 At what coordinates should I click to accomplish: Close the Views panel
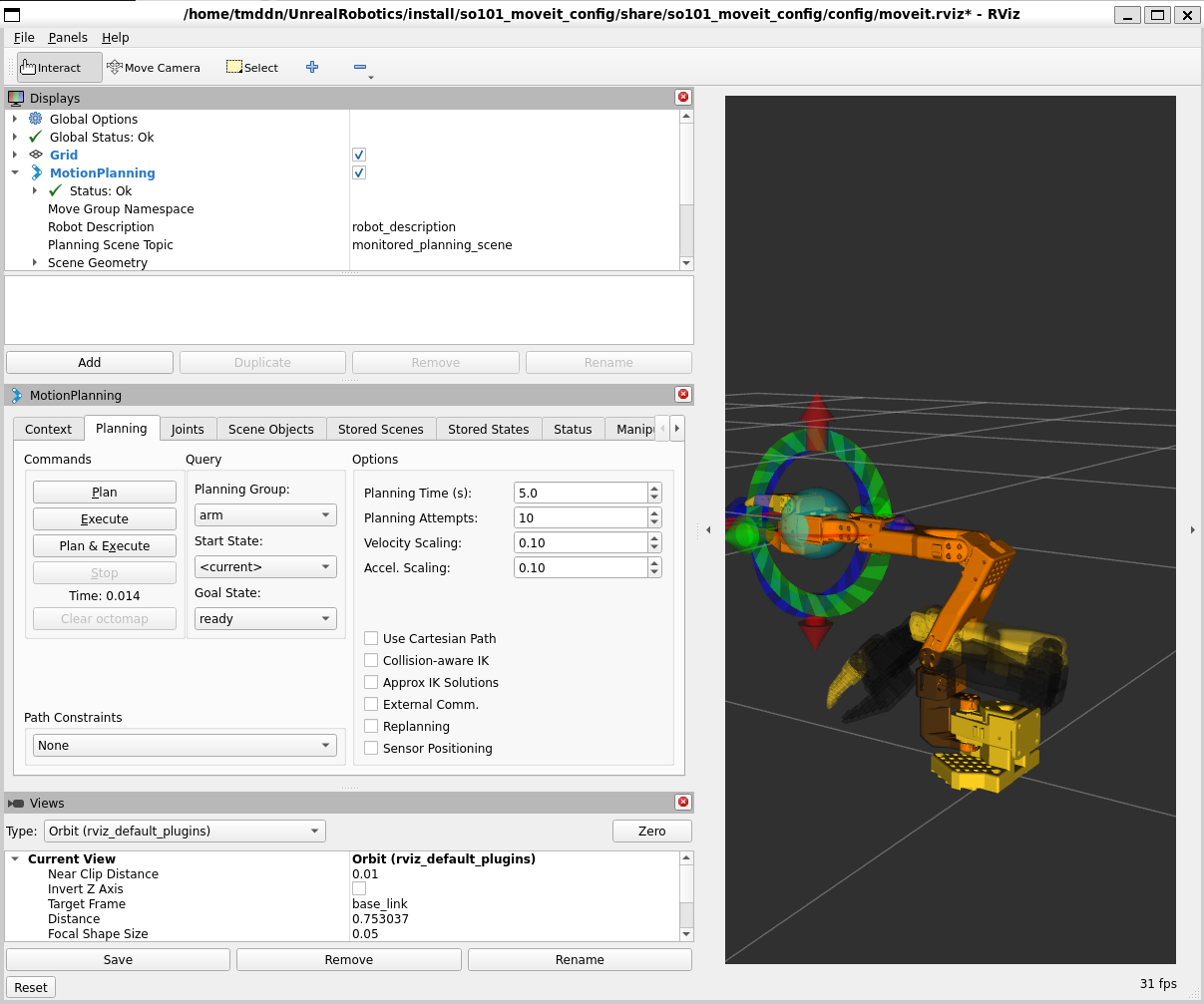point(683,802)
